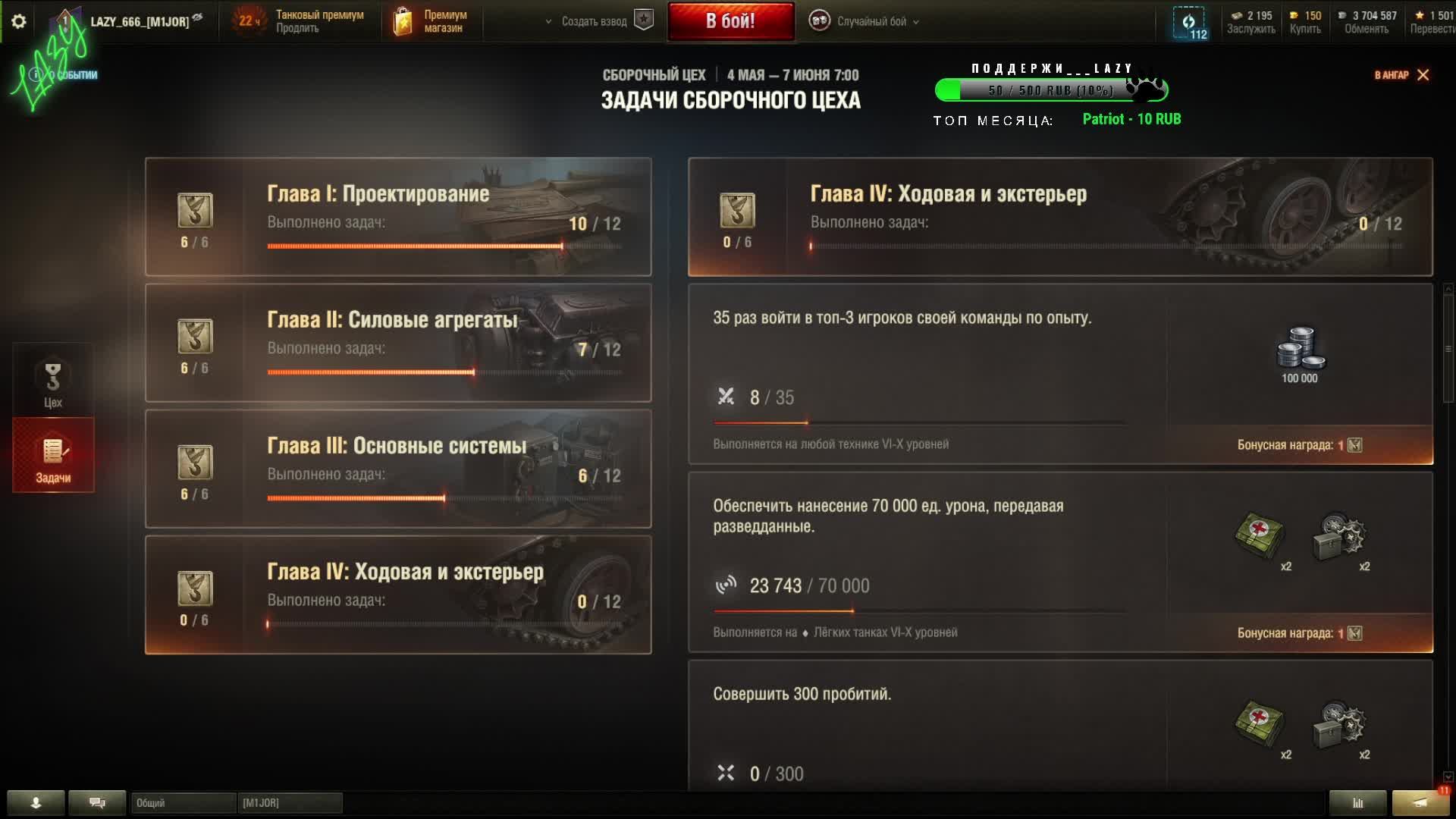The width and height of the screenshot is (1456, 819).
Task: Open the contacts person icon in bottom bar
Action: 36,802
